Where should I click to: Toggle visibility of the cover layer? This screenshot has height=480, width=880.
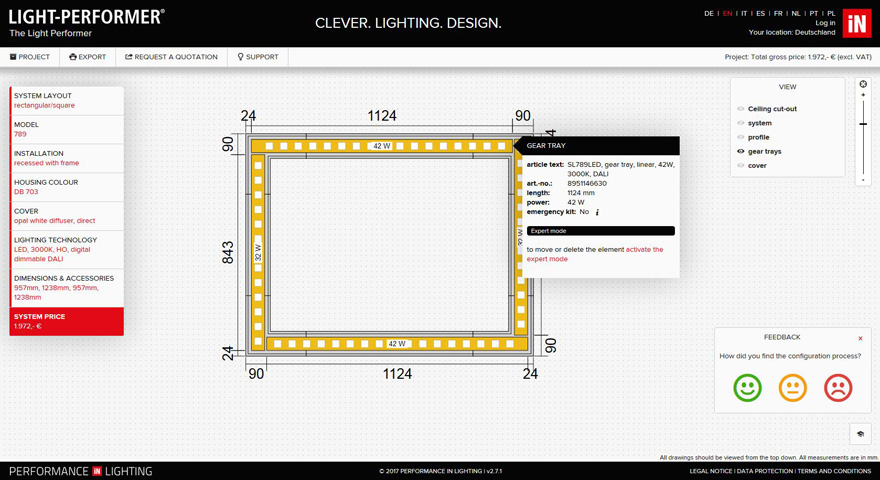(741, 166)
